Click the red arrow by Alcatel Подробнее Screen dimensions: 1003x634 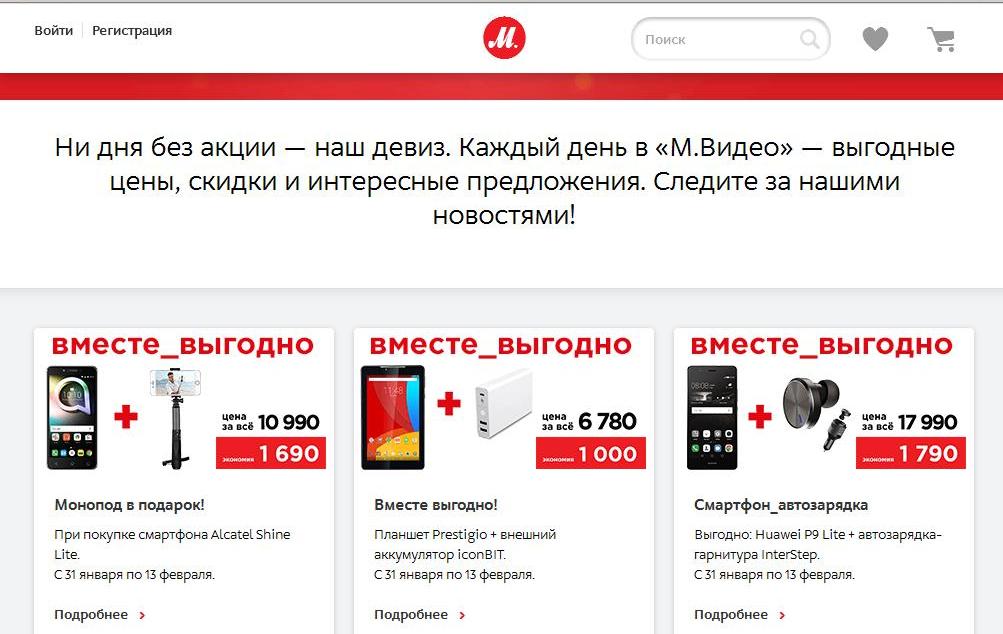(142, 615)
